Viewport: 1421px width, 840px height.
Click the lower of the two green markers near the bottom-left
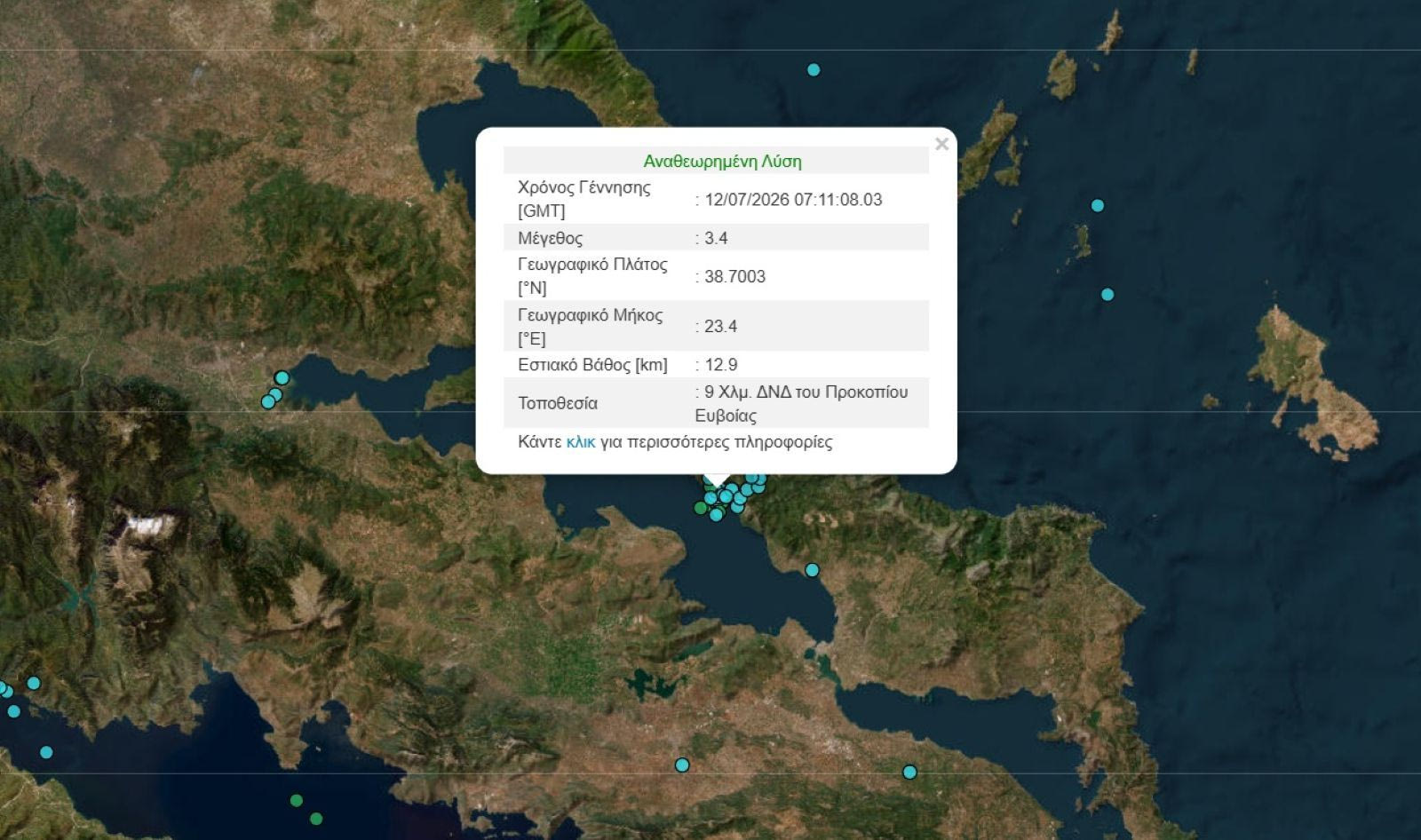pyautogui.click(x=316, y=819)
